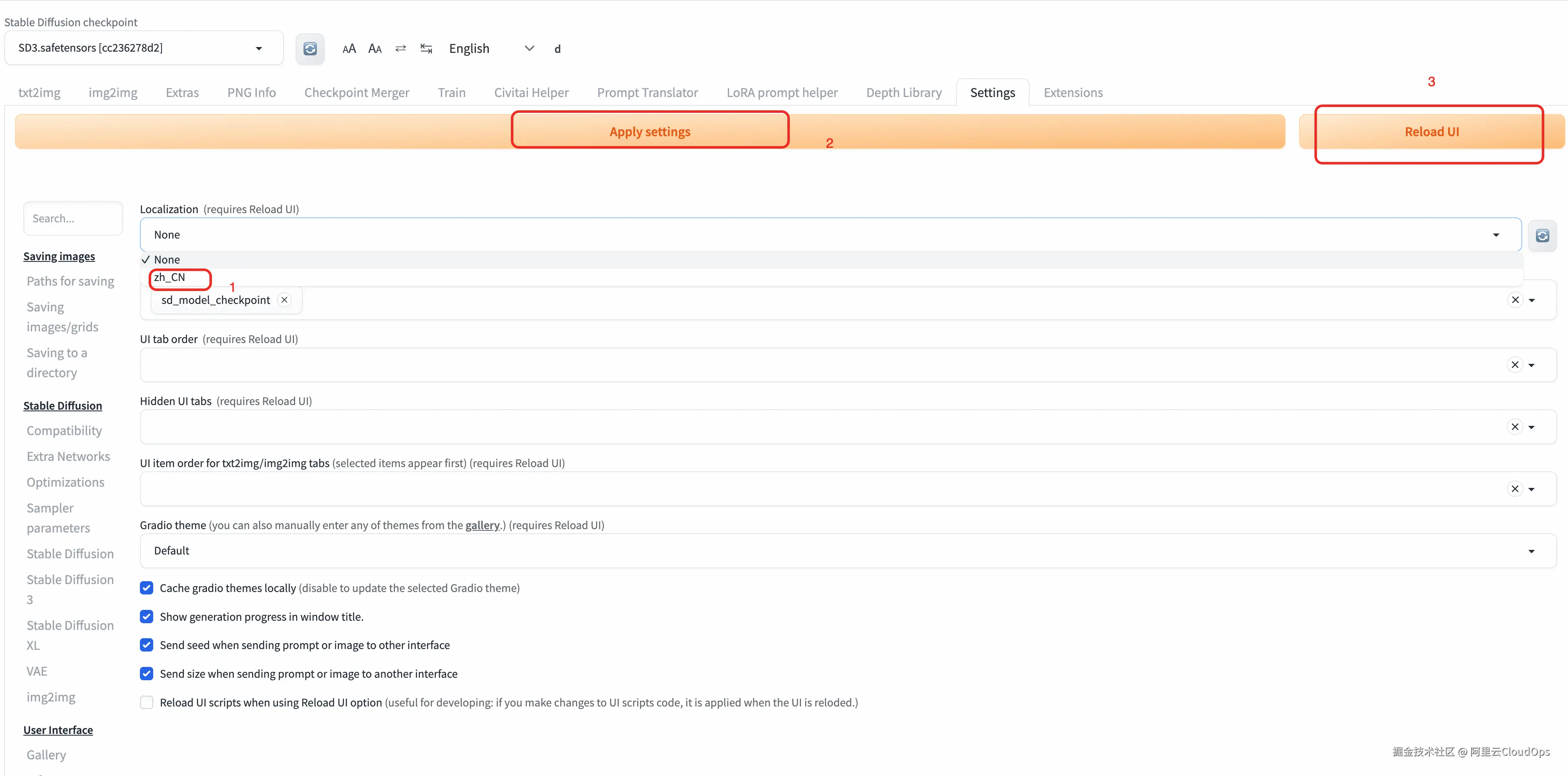Uncheck Show generation progress in window title
The width and height of the screenshot is (1568, 776).
click(x=147, y=617)
